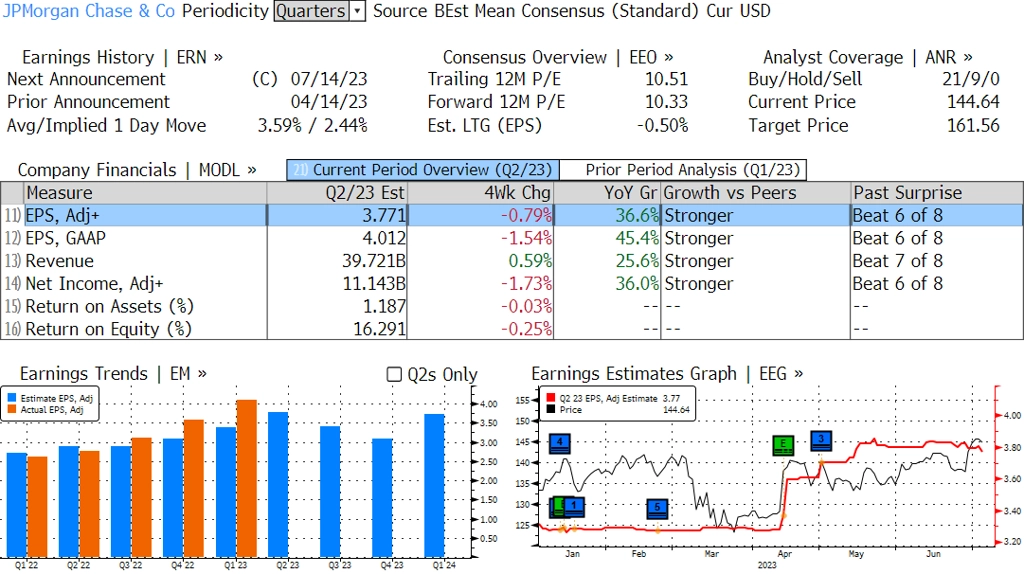Screen dimensions: 1024x574
Task: Click the blue estimate bar for Q4'23
Action: (383, 498)
